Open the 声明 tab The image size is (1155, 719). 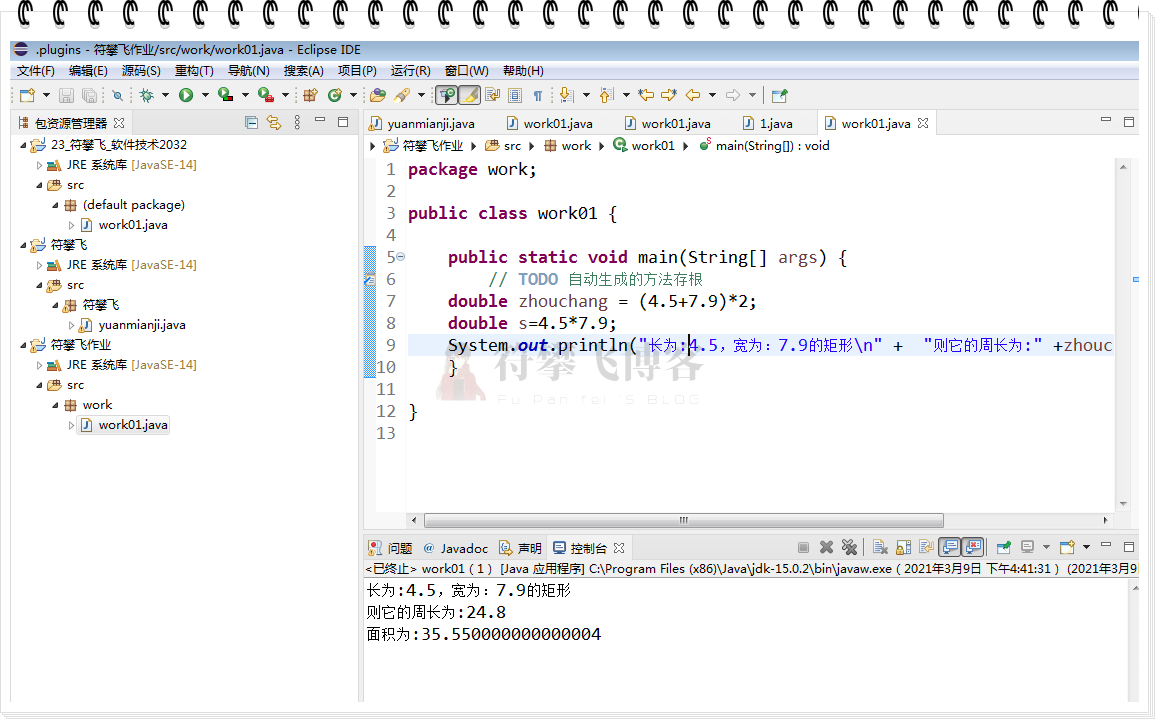click(520, 548)
